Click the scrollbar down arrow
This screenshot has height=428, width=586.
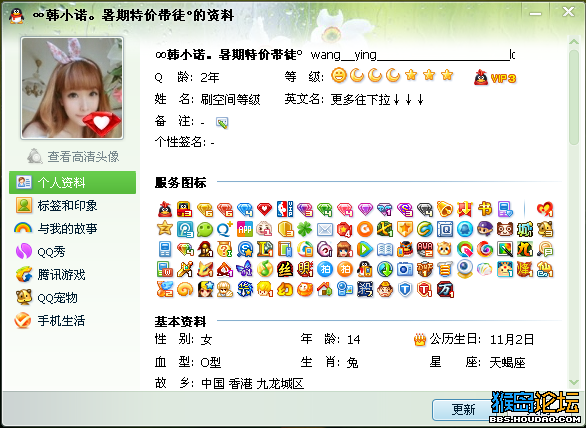coord(574,382)
